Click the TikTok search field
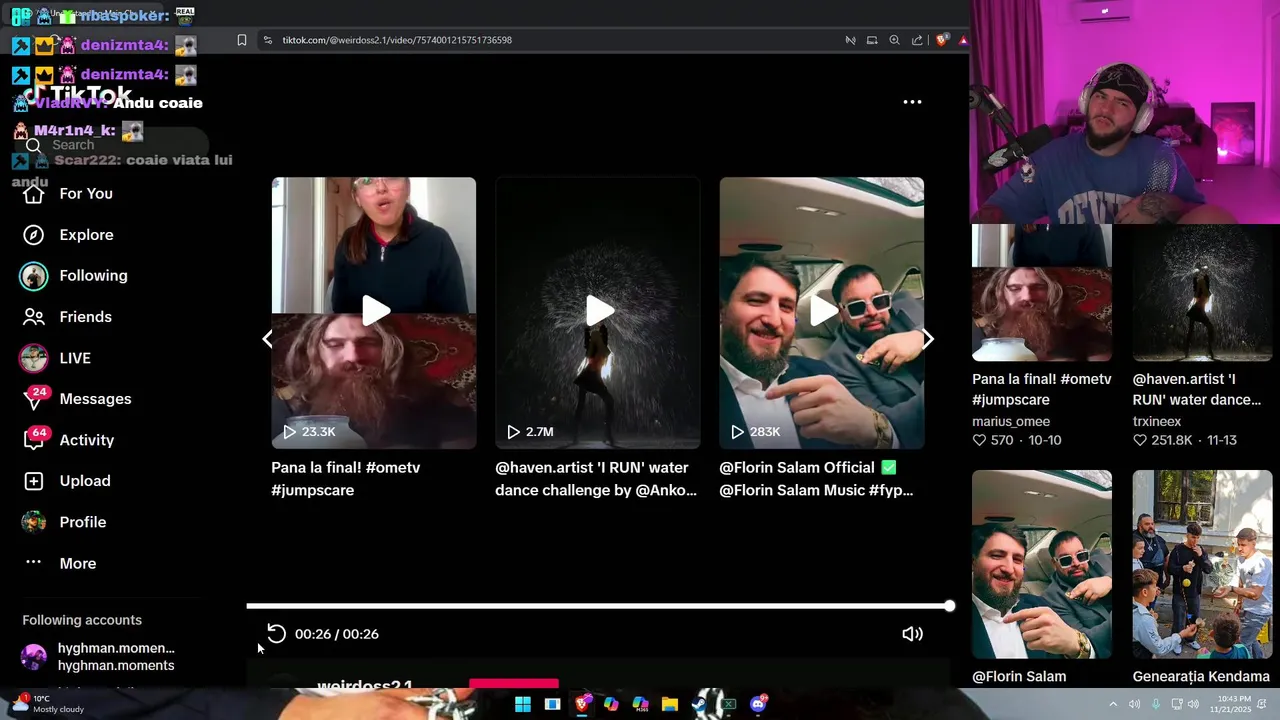 pos(110,145)
